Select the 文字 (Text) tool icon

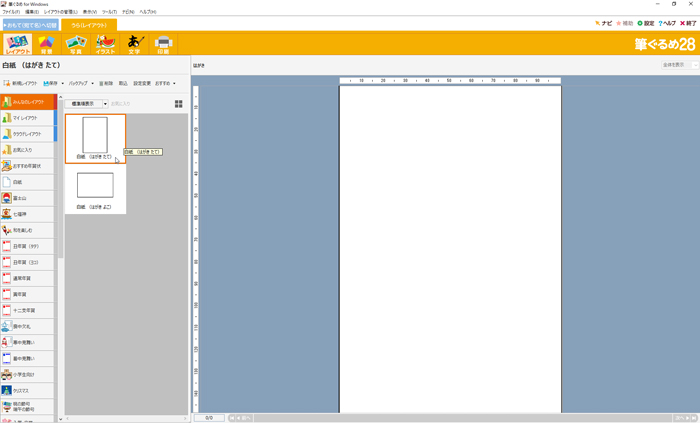(135, 43)
